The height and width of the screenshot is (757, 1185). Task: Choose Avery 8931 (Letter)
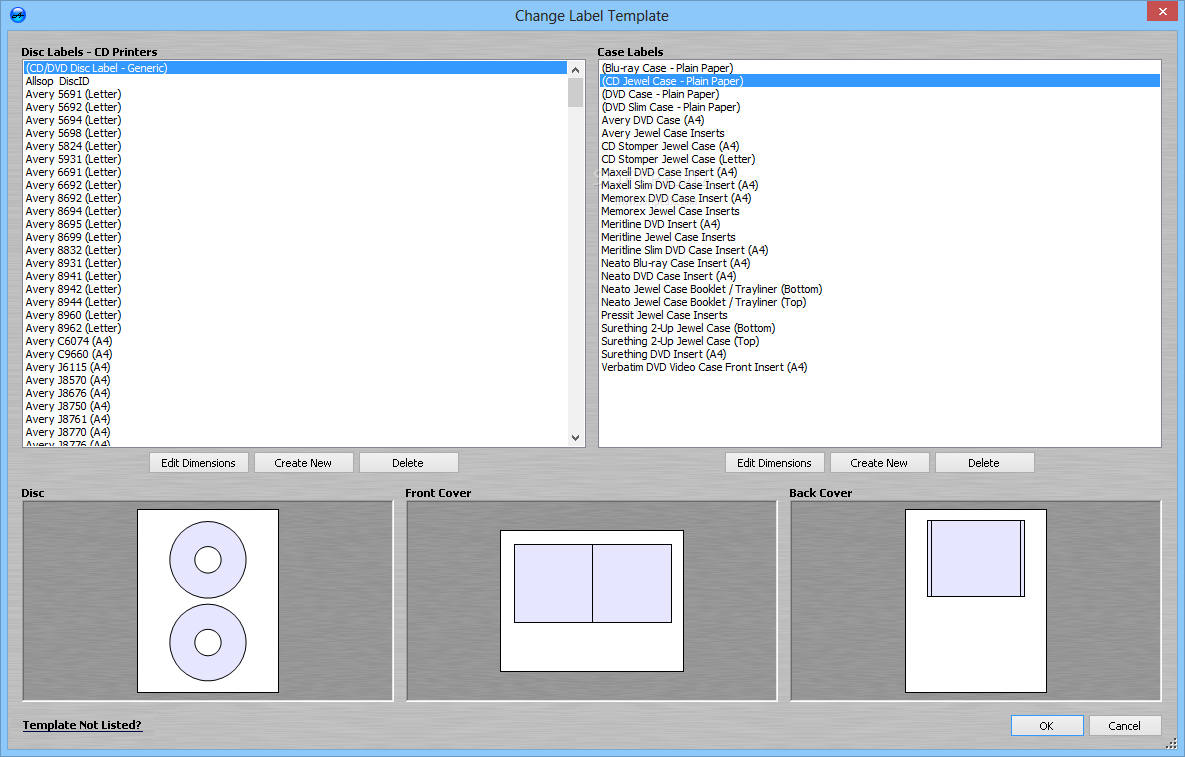(295, 263)
